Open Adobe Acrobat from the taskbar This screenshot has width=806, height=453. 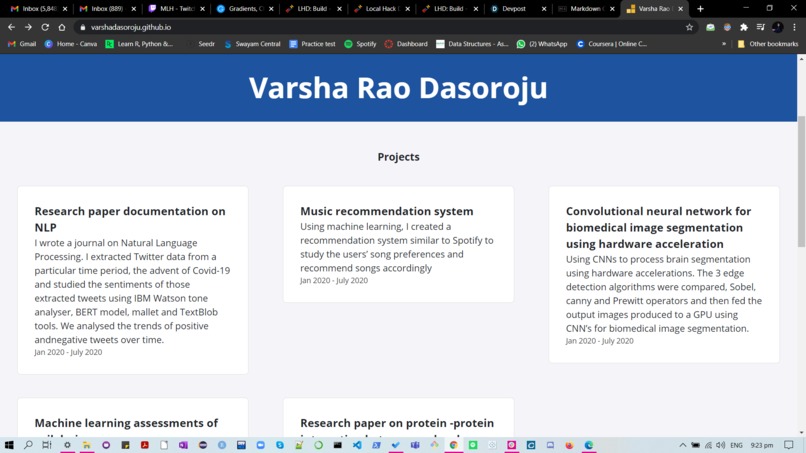click(x=144, y=445)
